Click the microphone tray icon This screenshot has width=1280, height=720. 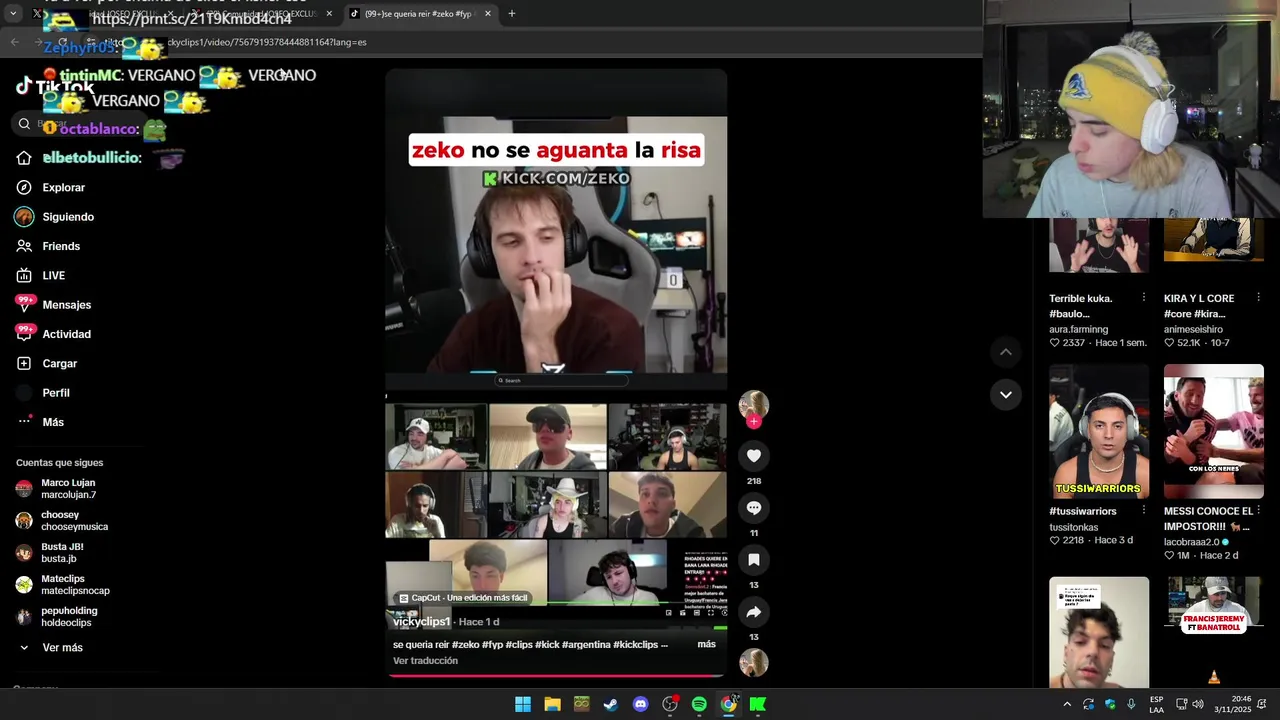(1131, 704)
